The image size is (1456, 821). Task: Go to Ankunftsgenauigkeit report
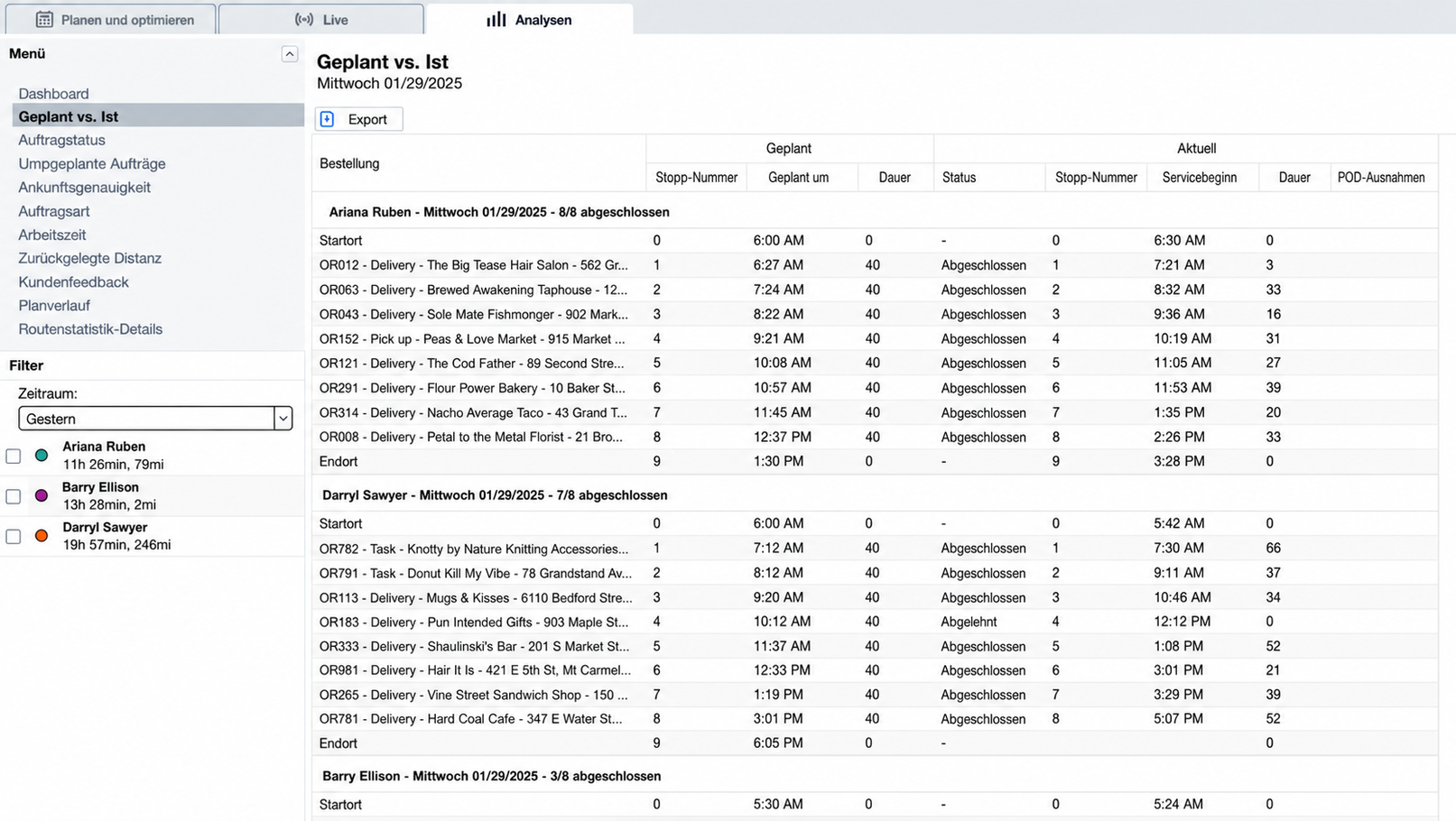pyautogui.click(x=84, y=188)
